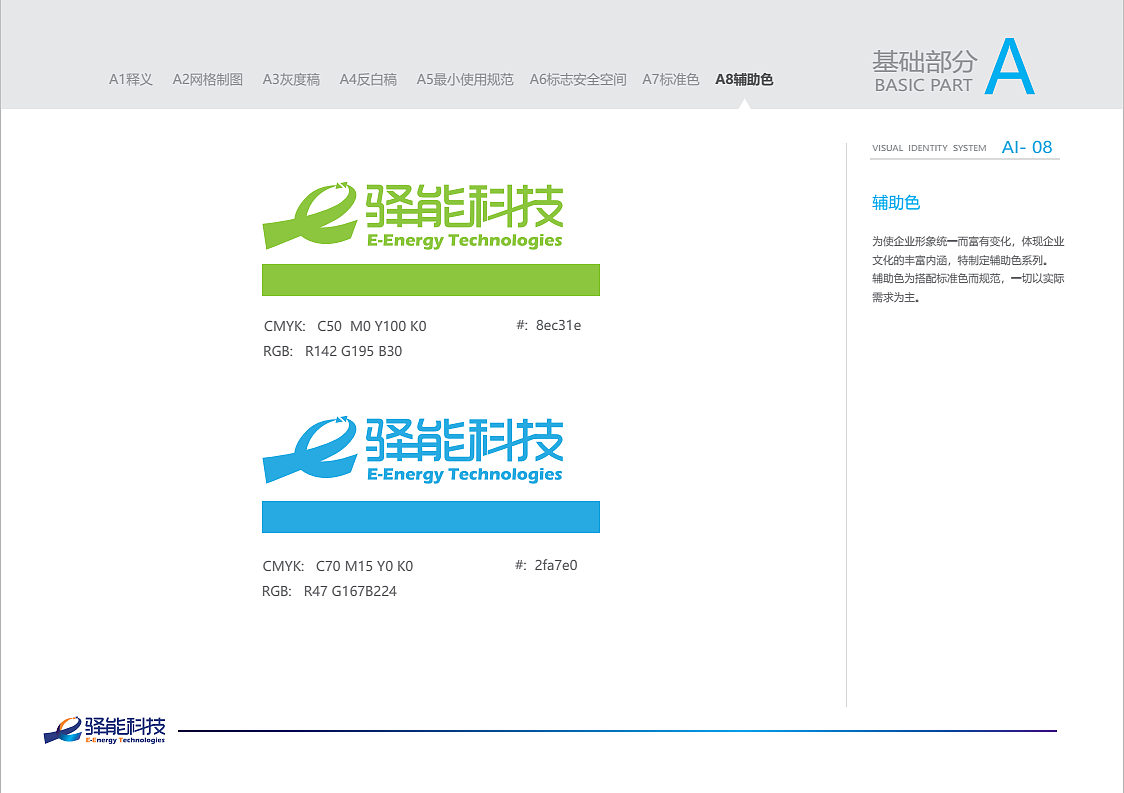
Task: Click the BASIC PART text
Action: (923, 85)
